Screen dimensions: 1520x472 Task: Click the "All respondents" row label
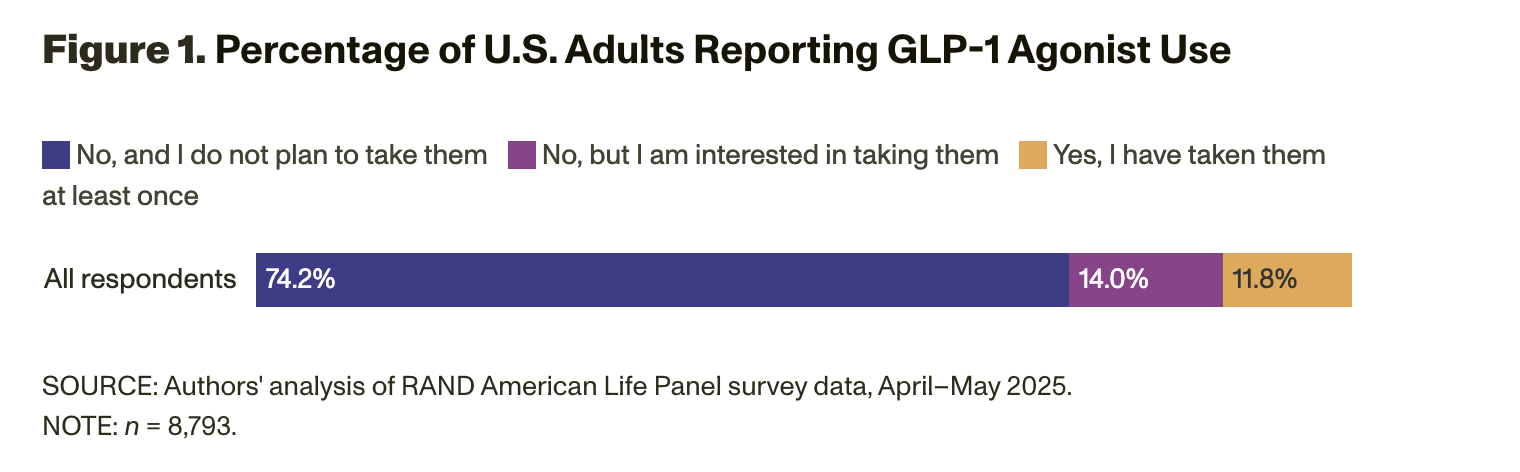tap(140, 279)
